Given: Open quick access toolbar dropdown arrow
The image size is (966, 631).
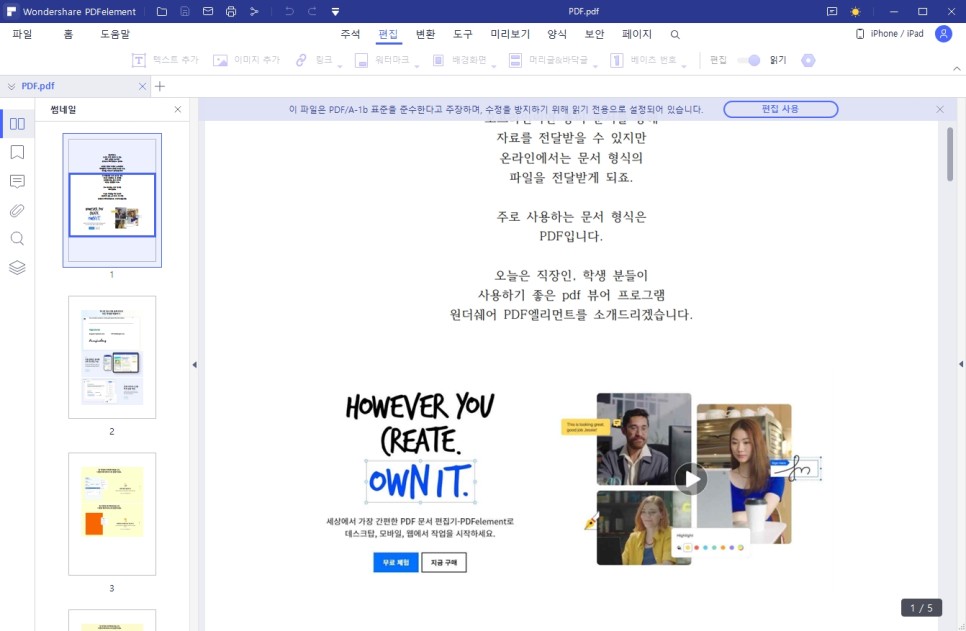Looking at the screenshot, I should click(335, 11).
